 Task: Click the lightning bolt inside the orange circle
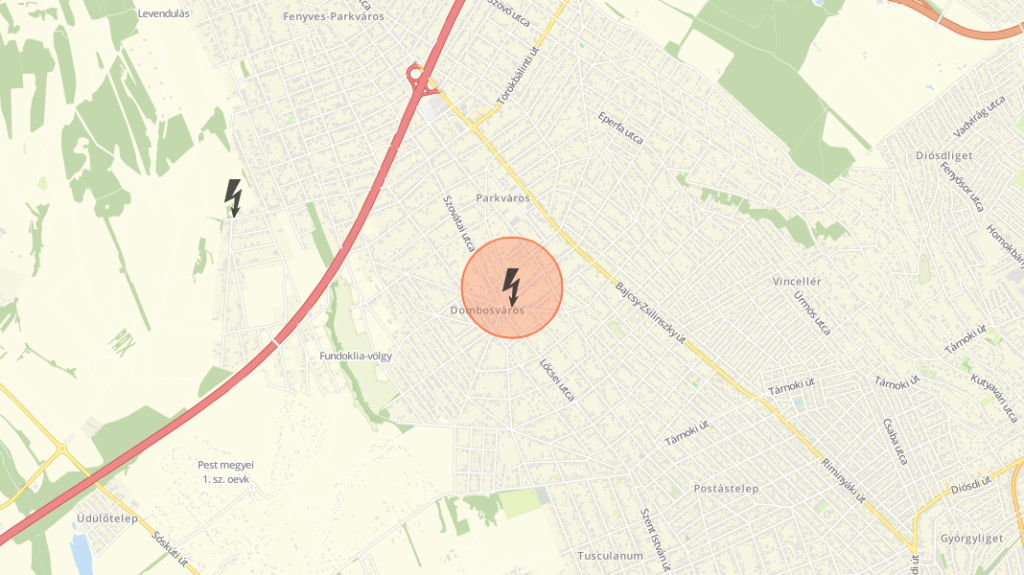click(x=511, y=288)
